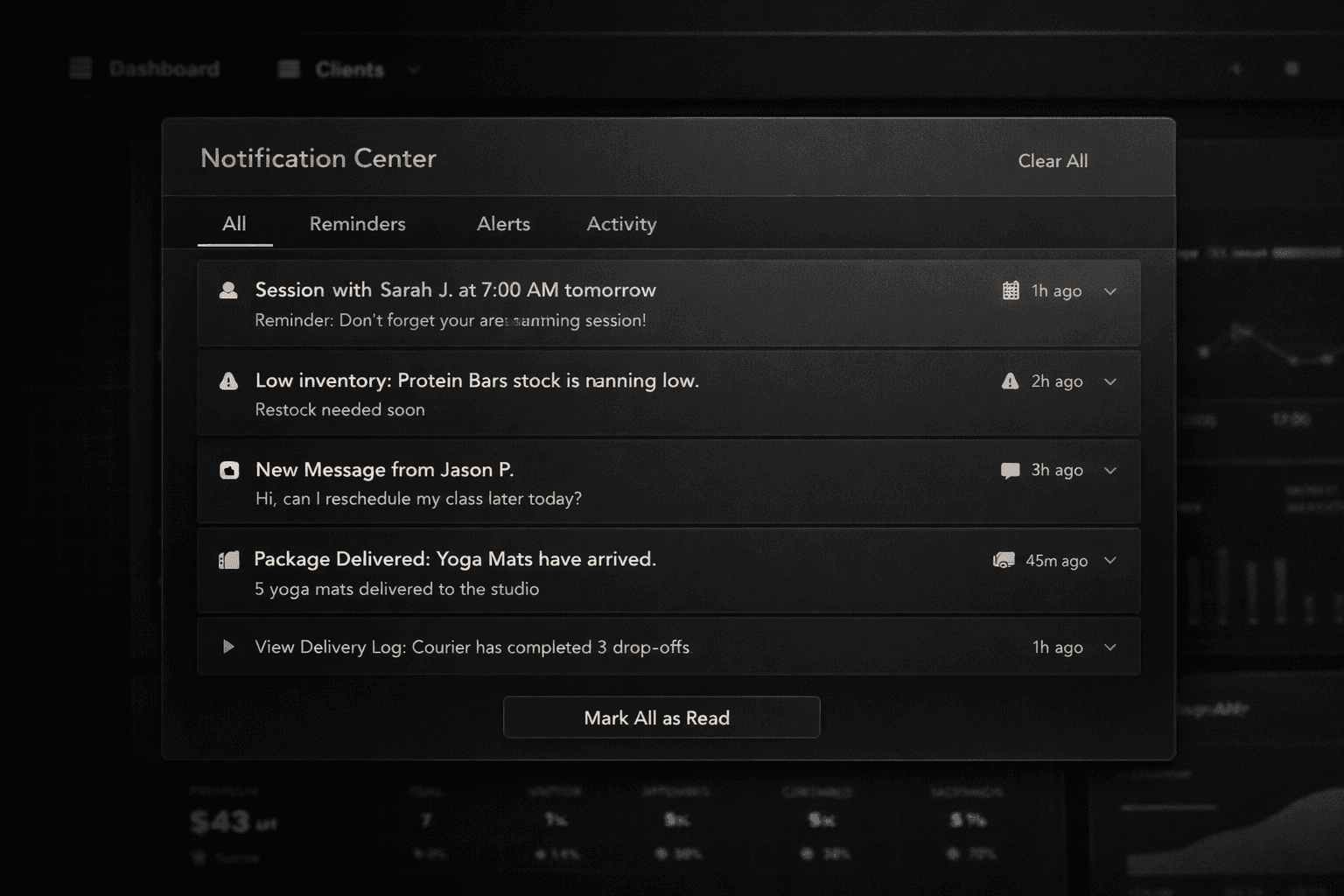Select the message icon next to Jason P.'s message
This screenshot has height=896, width=1344.
tap(229, 470)
